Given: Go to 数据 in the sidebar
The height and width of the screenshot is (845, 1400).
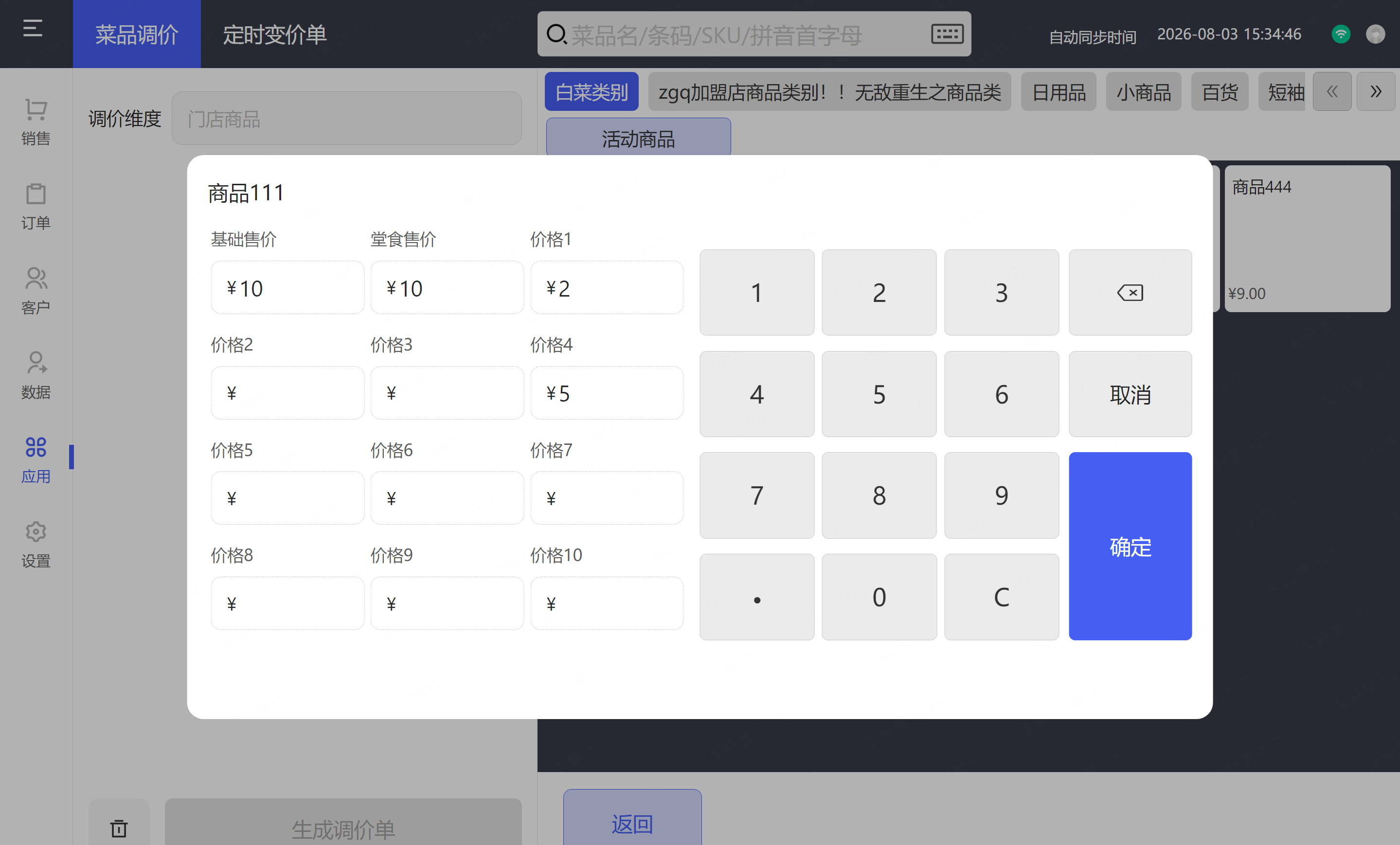Looking at the screenshot, I should pos(36,376).
